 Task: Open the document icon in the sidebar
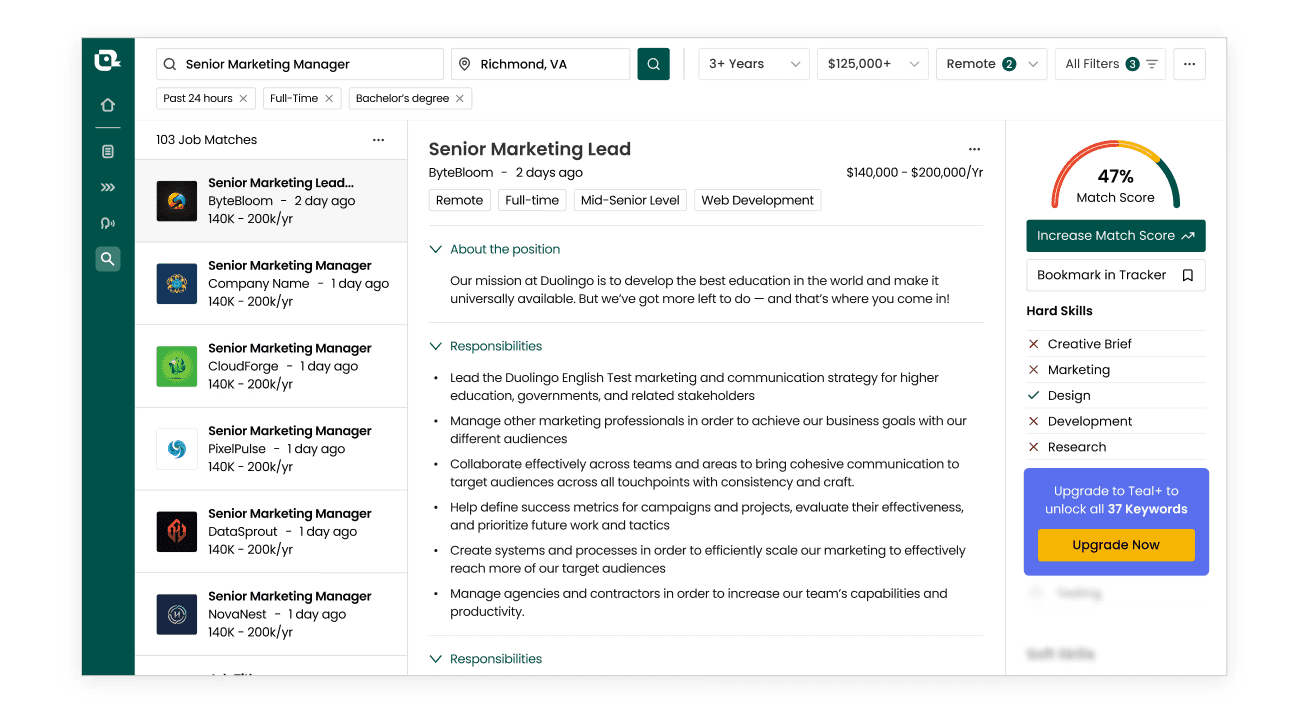click(x=108, y=151)
